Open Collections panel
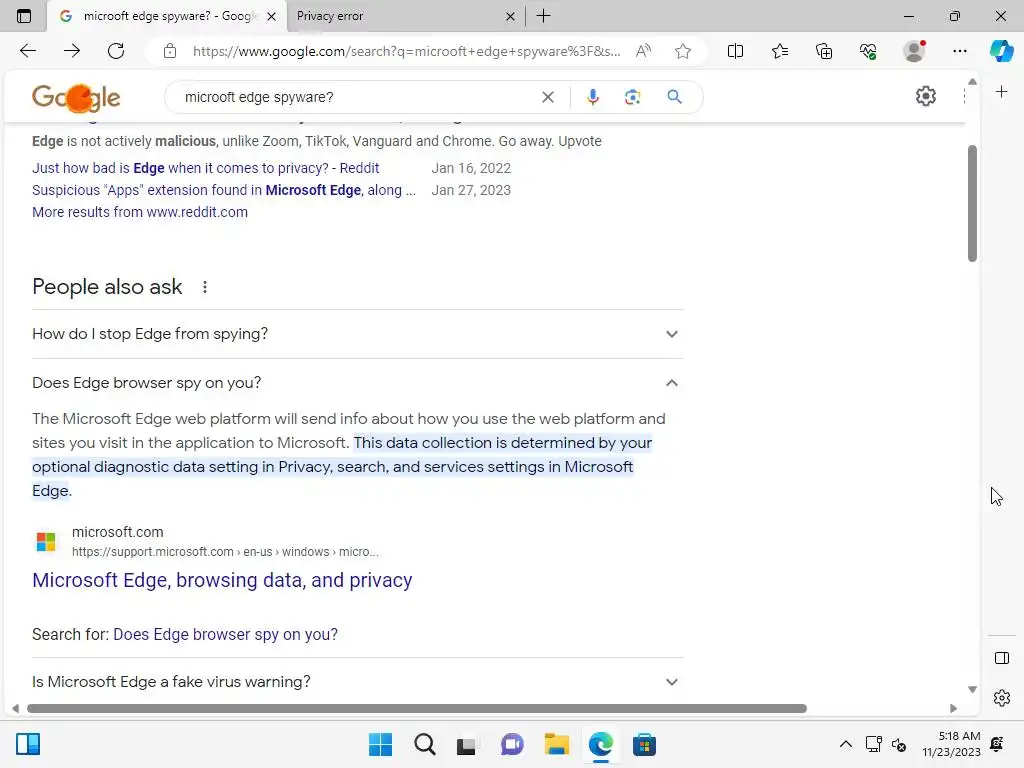The image size is (1024, 768). tap(824, 51)
